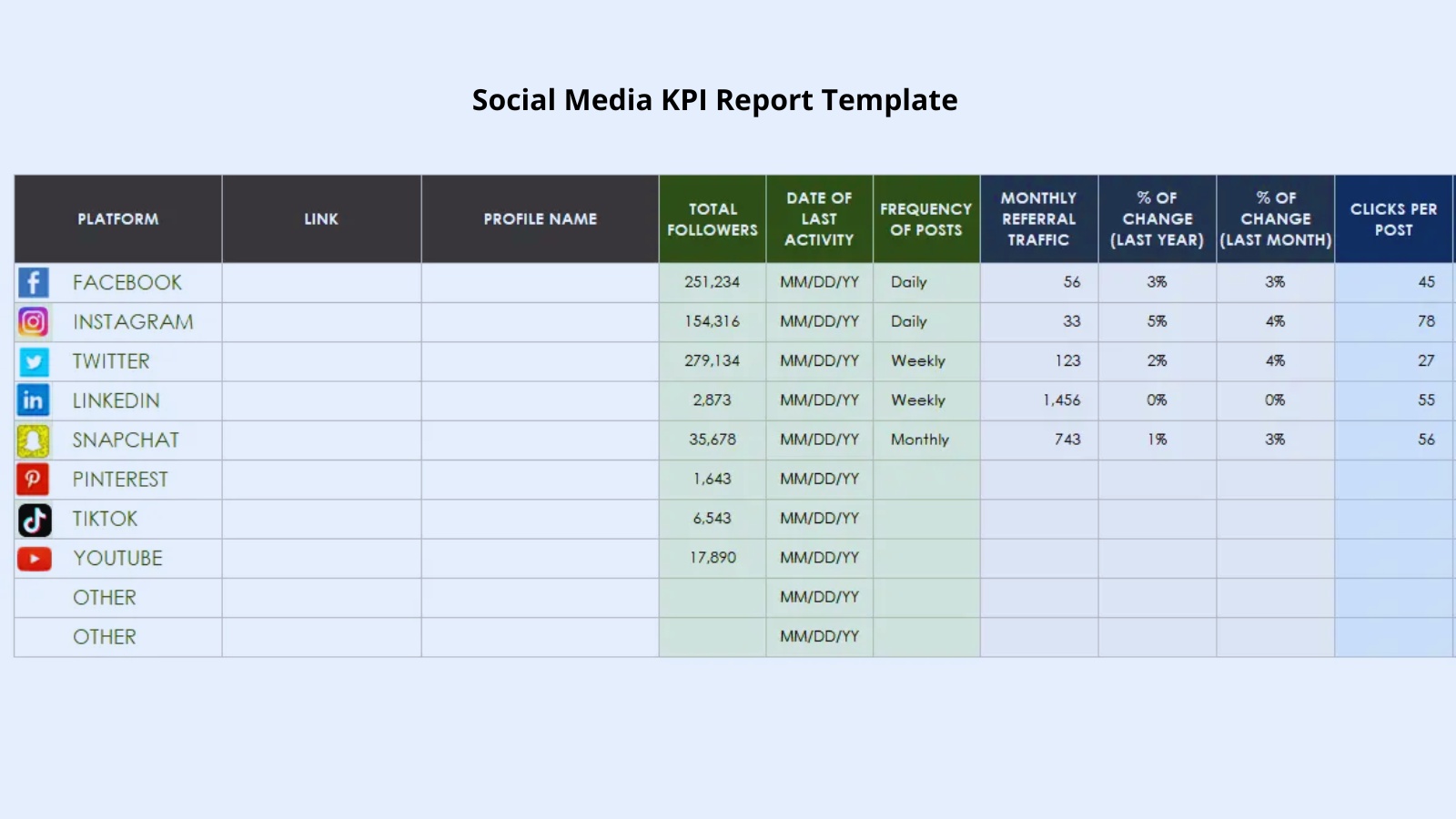This screenshot has width=1456, height=819.
Task: Select Facebook's 251,234 followers cell
Action: (x=713, y=283)
